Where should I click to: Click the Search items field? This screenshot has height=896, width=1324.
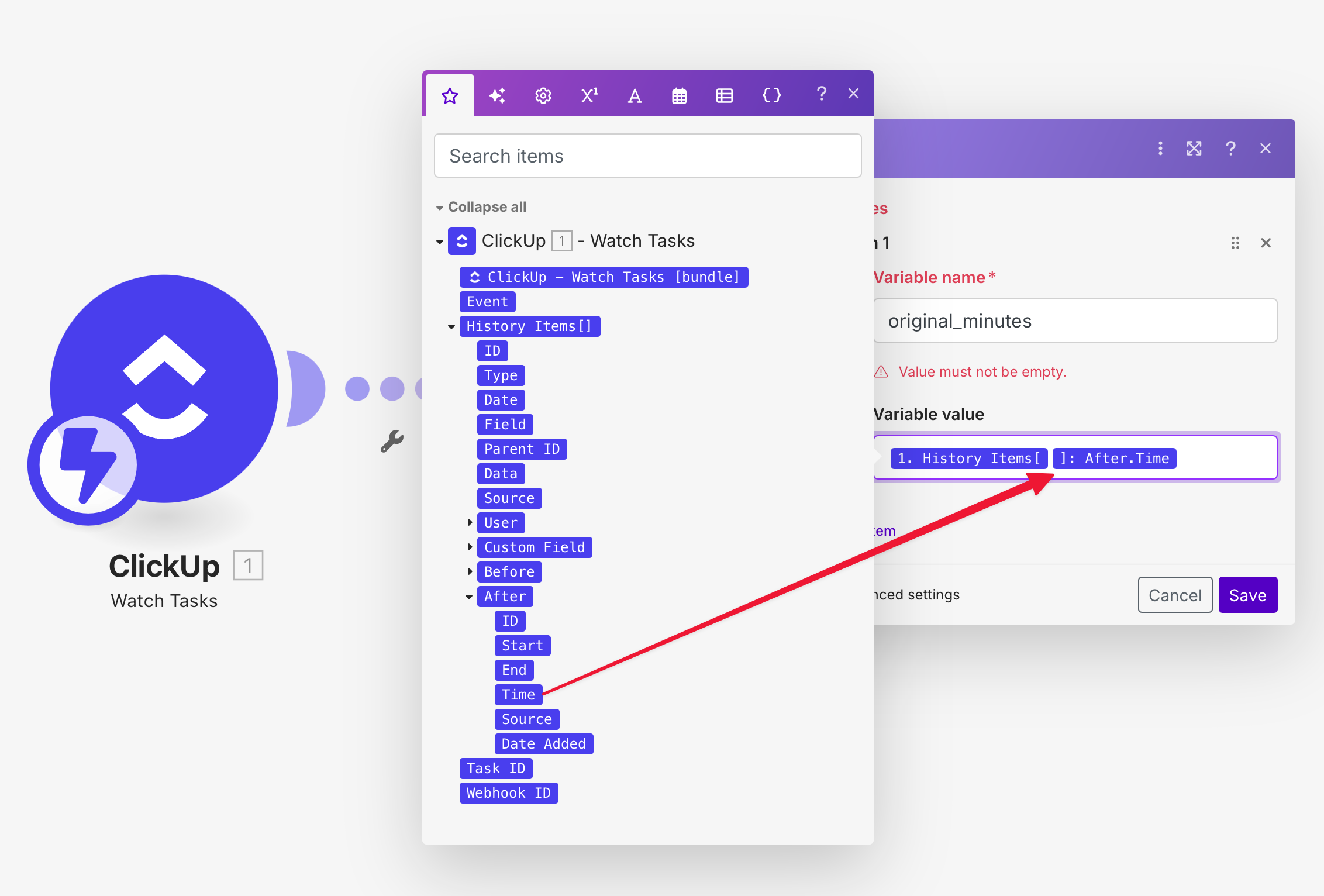(647, 156)
